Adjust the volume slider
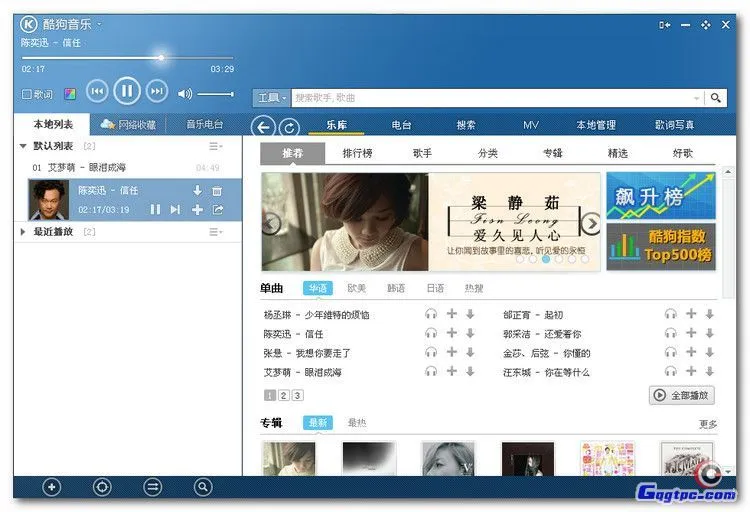Image resolution: width=750 pixels, height=512 pixels. click(216, 94)
